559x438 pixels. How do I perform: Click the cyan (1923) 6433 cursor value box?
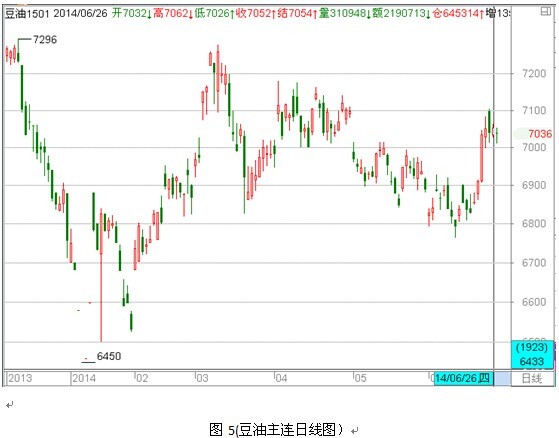(x=532, y=354)
